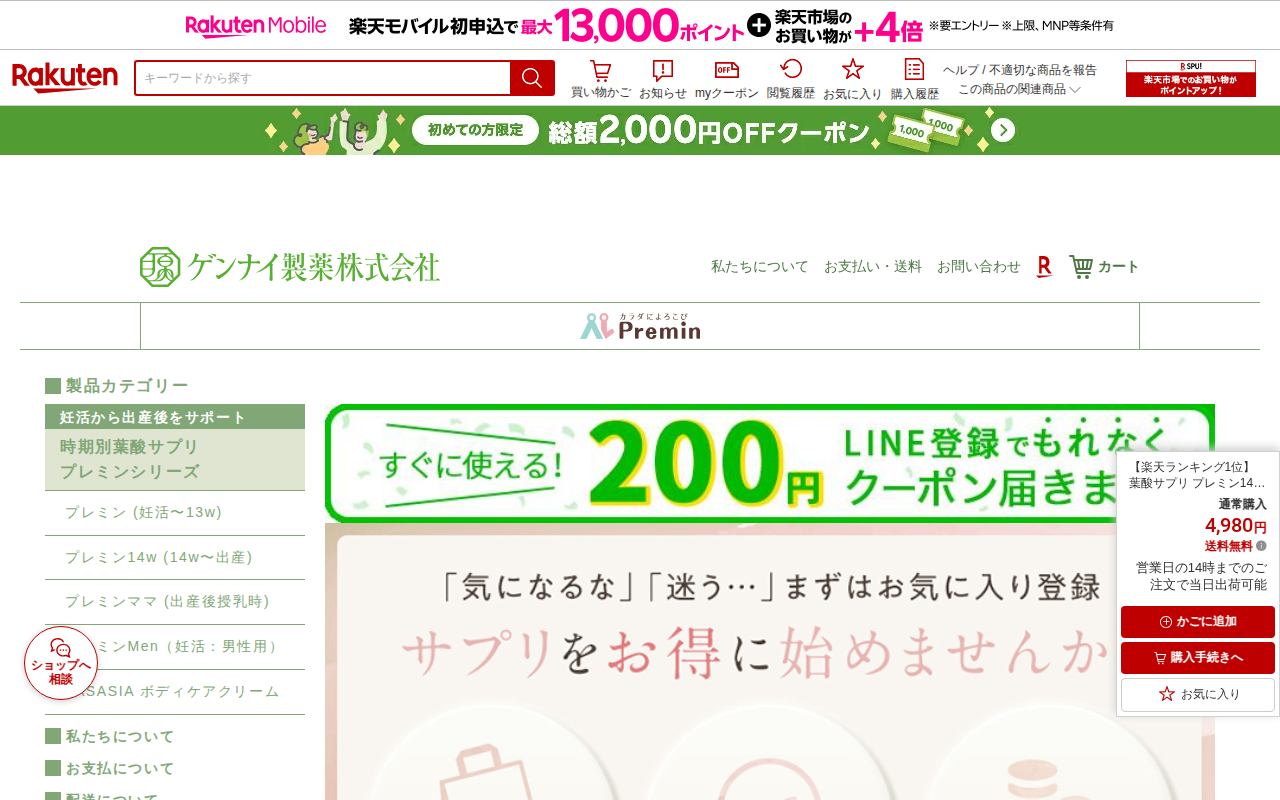The width and height of the screenshot is (1280, 800).
Task: Click the かごに追加 button
Action: (x=1197, y=622)
